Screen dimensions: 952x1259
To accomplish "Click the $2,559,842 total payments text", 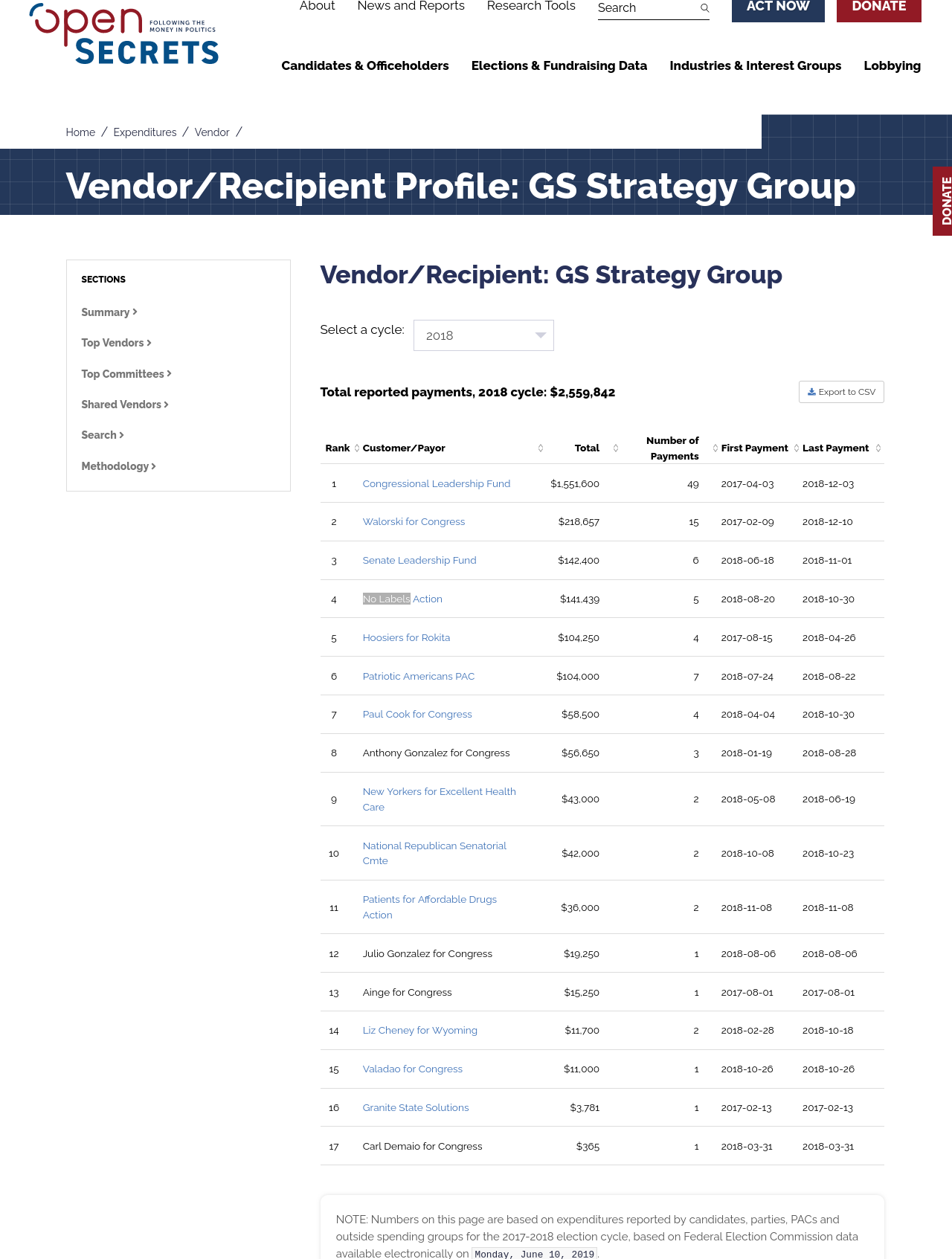I will pos(582,393).
